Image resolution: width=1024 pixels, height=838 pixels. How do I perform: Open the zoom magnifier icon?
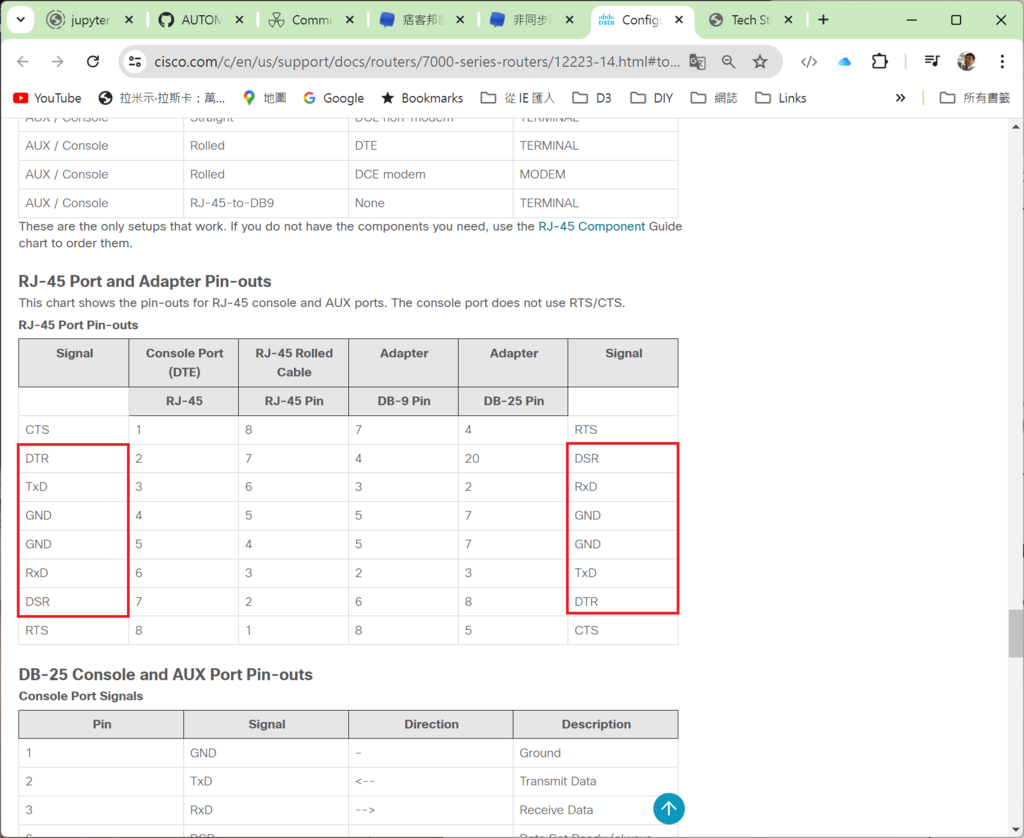pos(728,61)
